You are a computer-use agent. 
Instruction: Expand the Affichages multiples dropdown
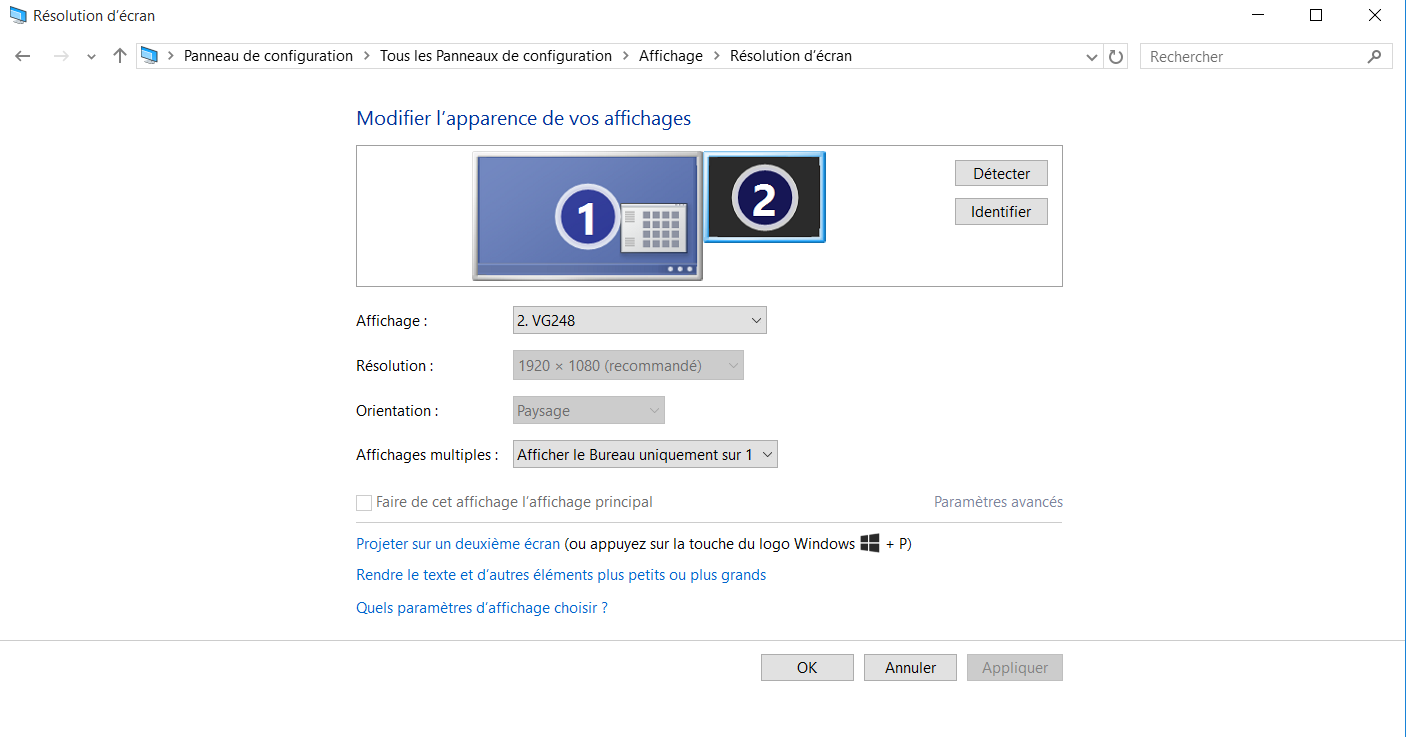(x=645, y=455)
